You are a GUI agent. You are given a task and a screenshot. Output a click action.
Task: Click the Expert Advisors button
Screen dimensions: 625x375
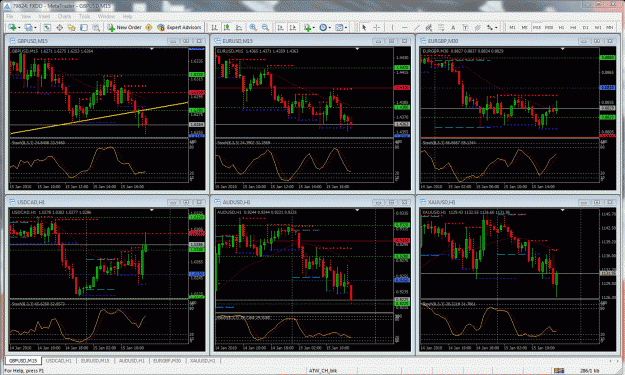[x=179, y=27]
